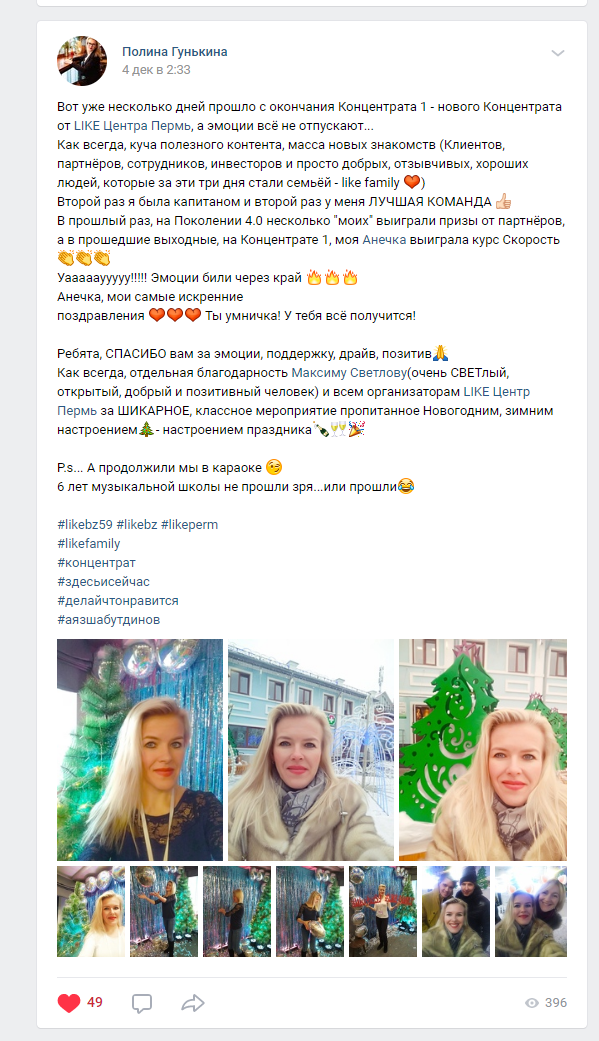599x1041 pixels.
Task: Open the Анечка mention link
Action: pyautogui.click(x=384, y=240)
